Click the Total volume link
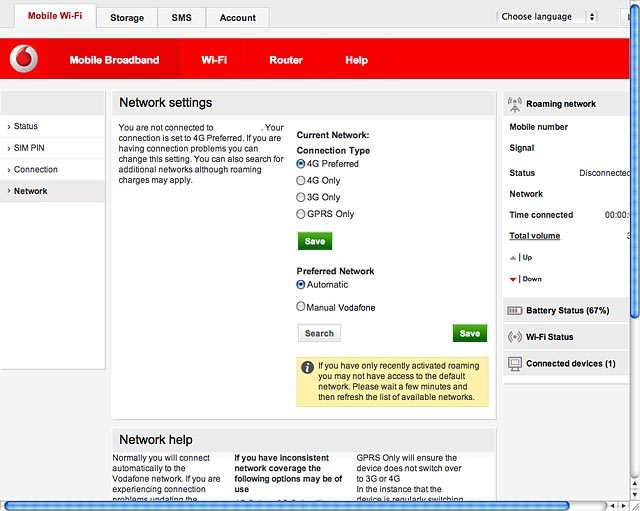This screenshot has width=640, height=511. tap(535, 236)
